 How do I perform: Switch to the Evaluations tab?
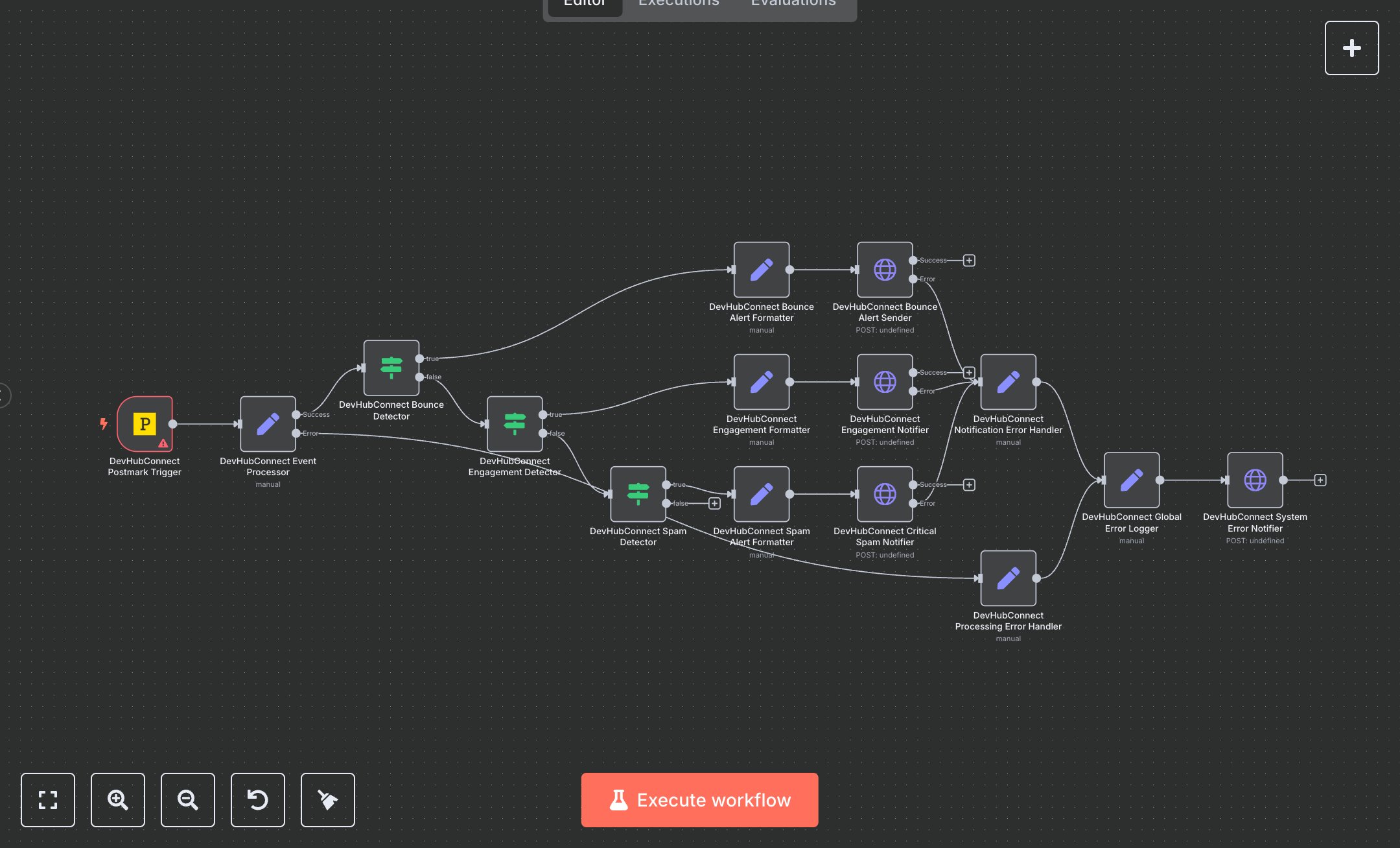(792, 4)
